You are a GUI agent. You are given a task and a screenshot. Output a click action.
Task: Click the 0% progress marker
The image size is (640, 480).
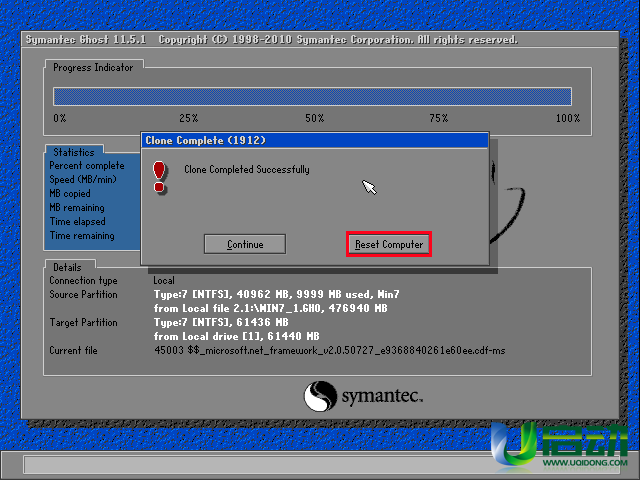tap(60, 118)
